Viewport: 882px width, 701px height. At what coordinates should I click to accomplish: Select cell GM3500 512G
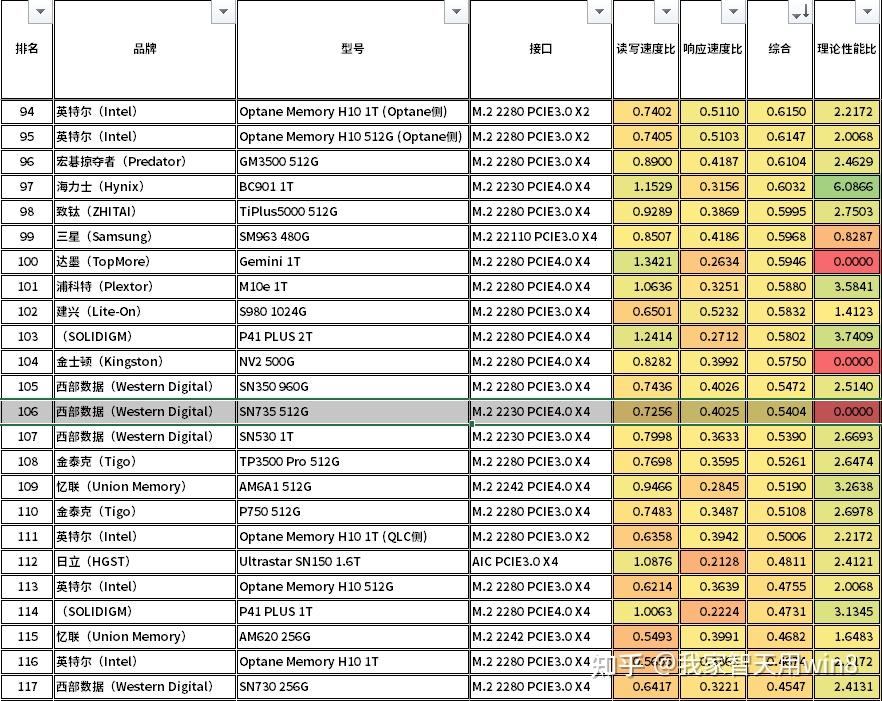tap(353, 161)
